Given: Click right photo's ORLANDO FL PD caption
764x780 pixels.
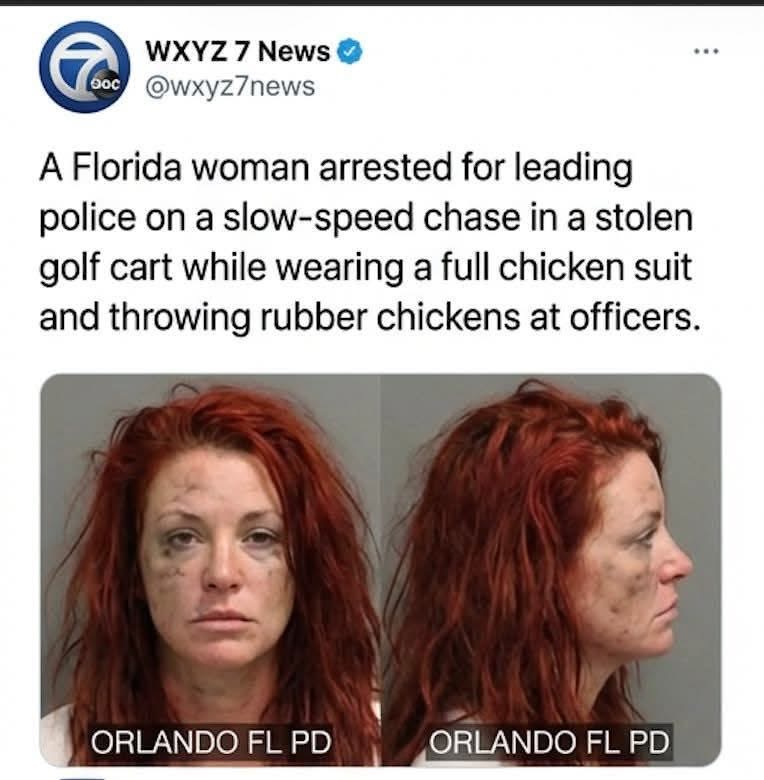Looking at the screenshot, I should click(550, 742).
